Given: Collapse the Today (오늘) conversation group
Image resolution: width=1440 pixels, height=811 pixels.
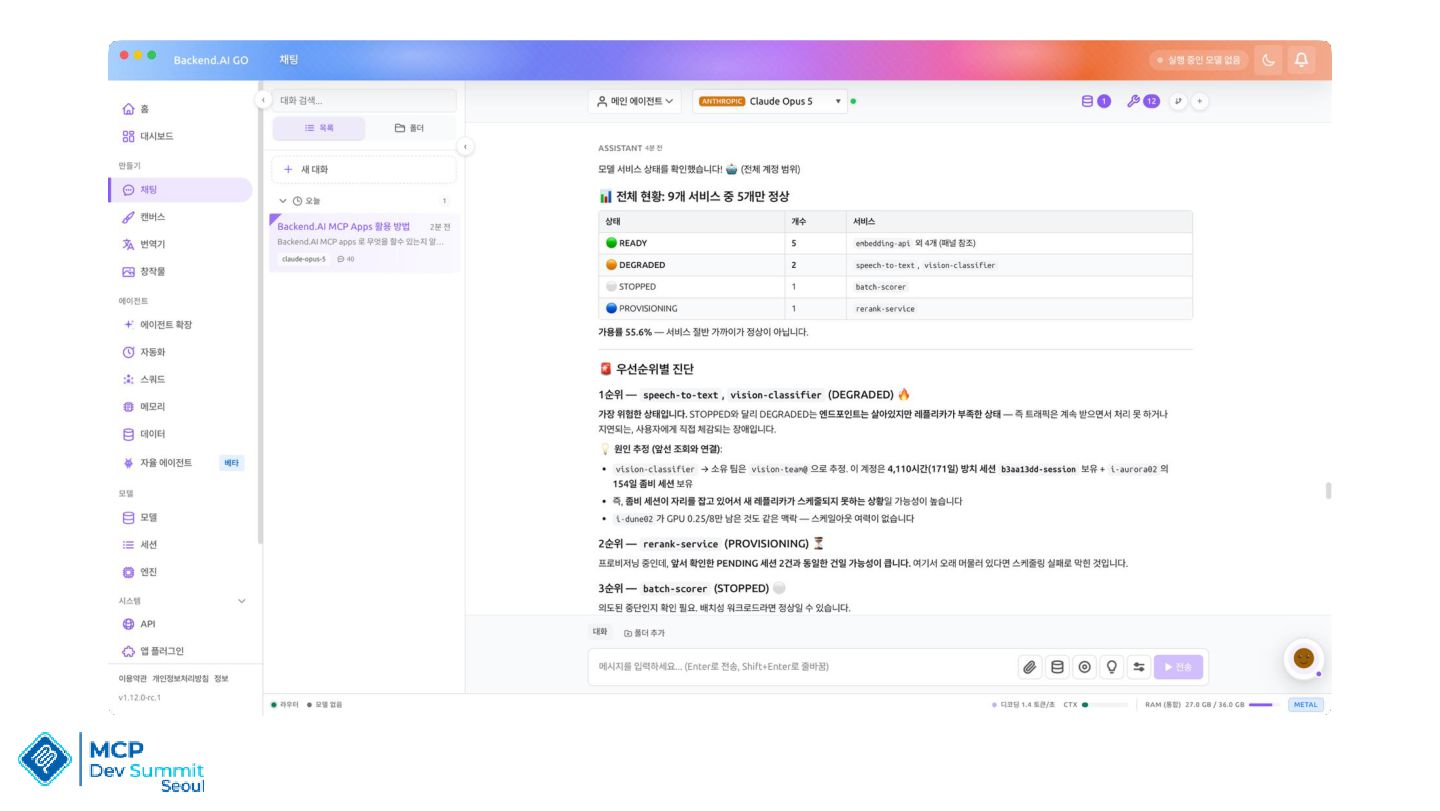Looking at the screenshot, I should click(x=283, y=201).
